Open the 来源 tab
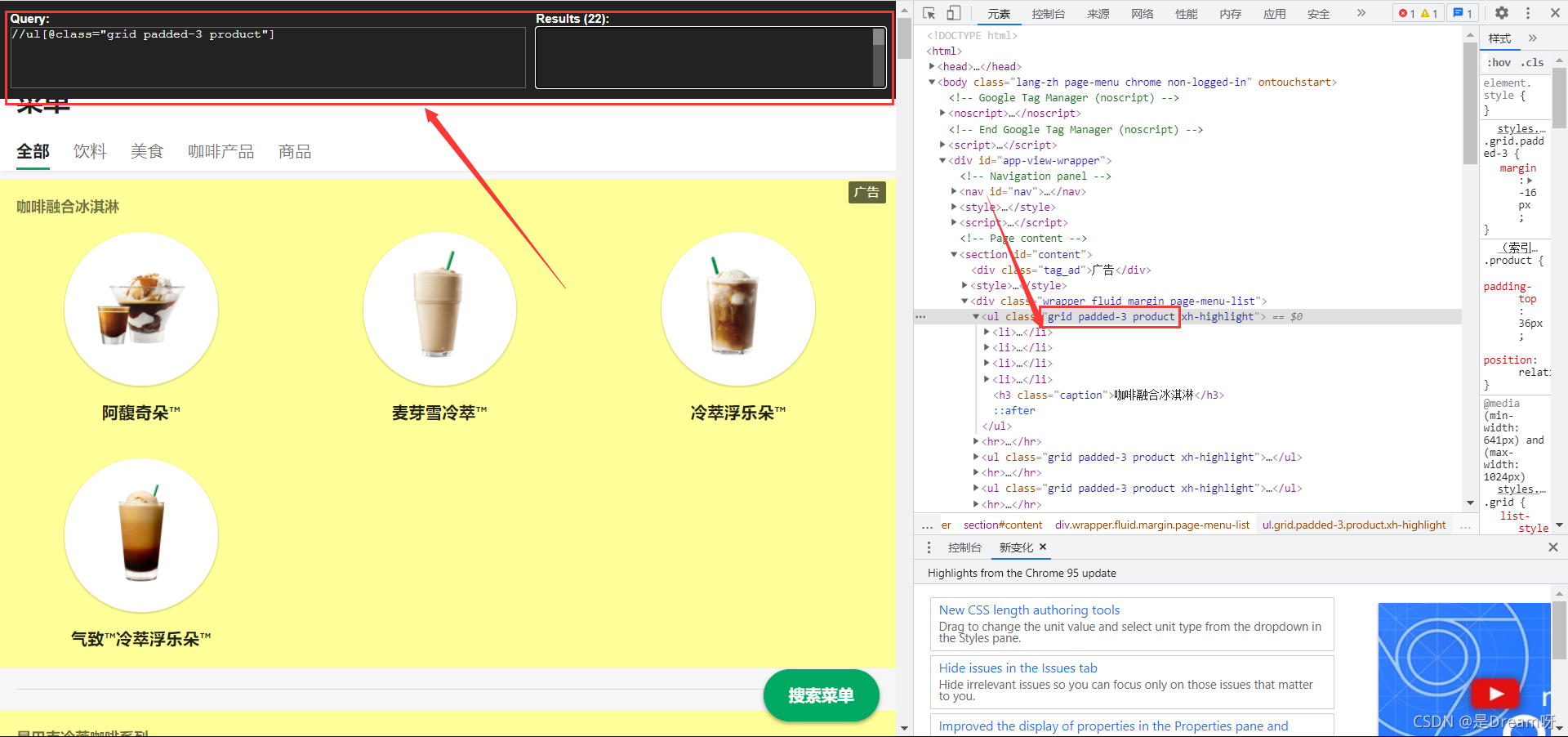This screenshot has width=1568, height=737. click(x=1098, y=14)
